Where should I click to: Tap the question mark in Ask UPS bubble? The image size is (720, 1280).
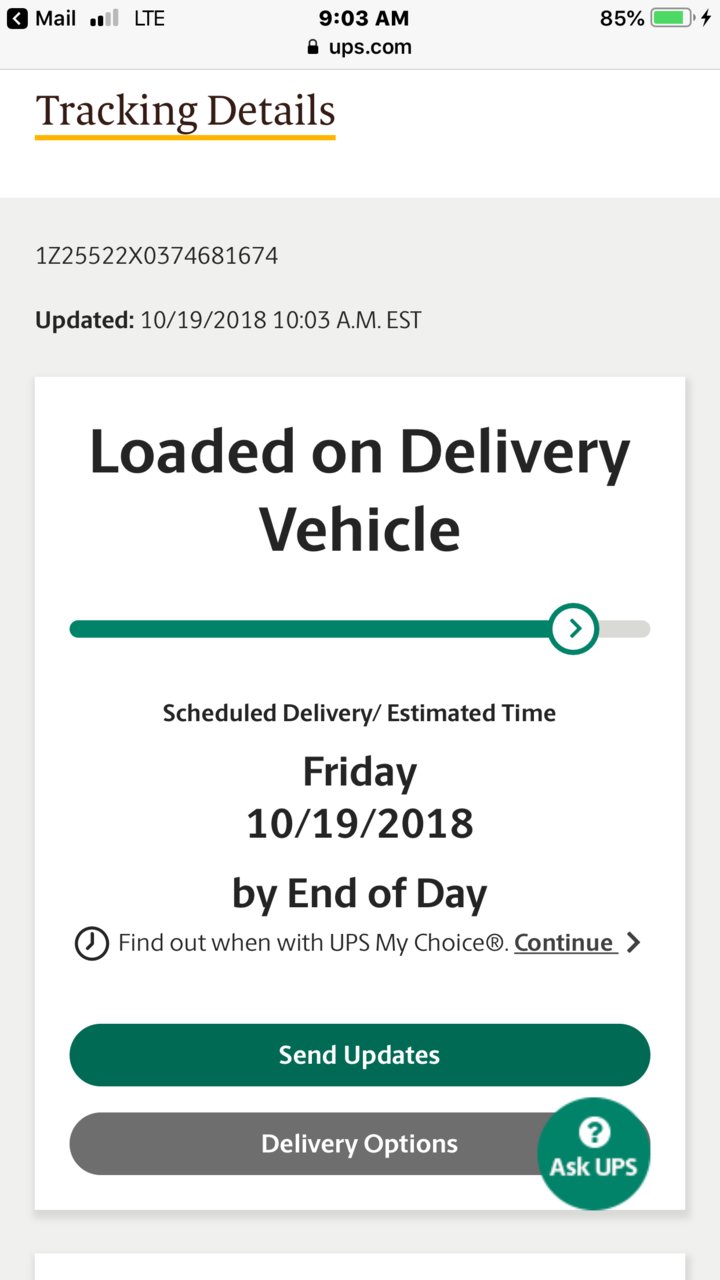pyautogui.click(x=594, y=1132)
